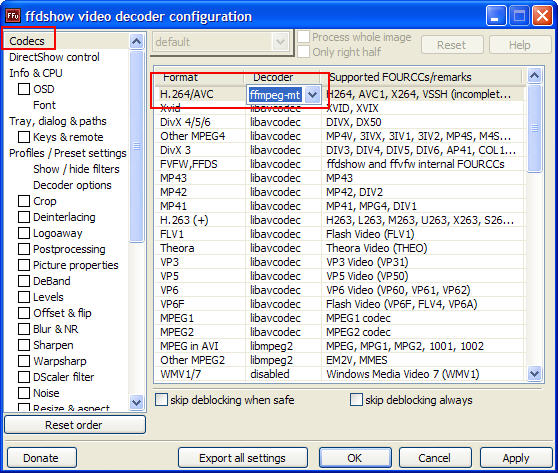This screenshot has width=558, height=473.
Task: Enable the Logoaway checkbox
Action: (24, 233)
